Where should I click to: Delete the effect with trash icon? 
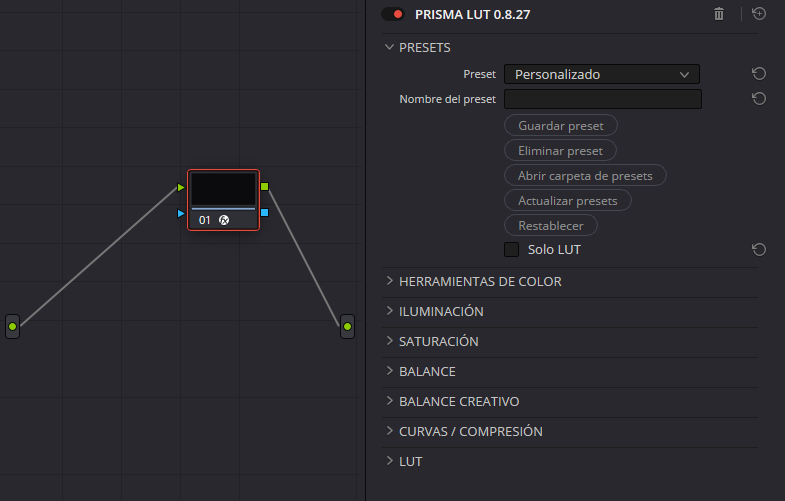tap(719, 14)
